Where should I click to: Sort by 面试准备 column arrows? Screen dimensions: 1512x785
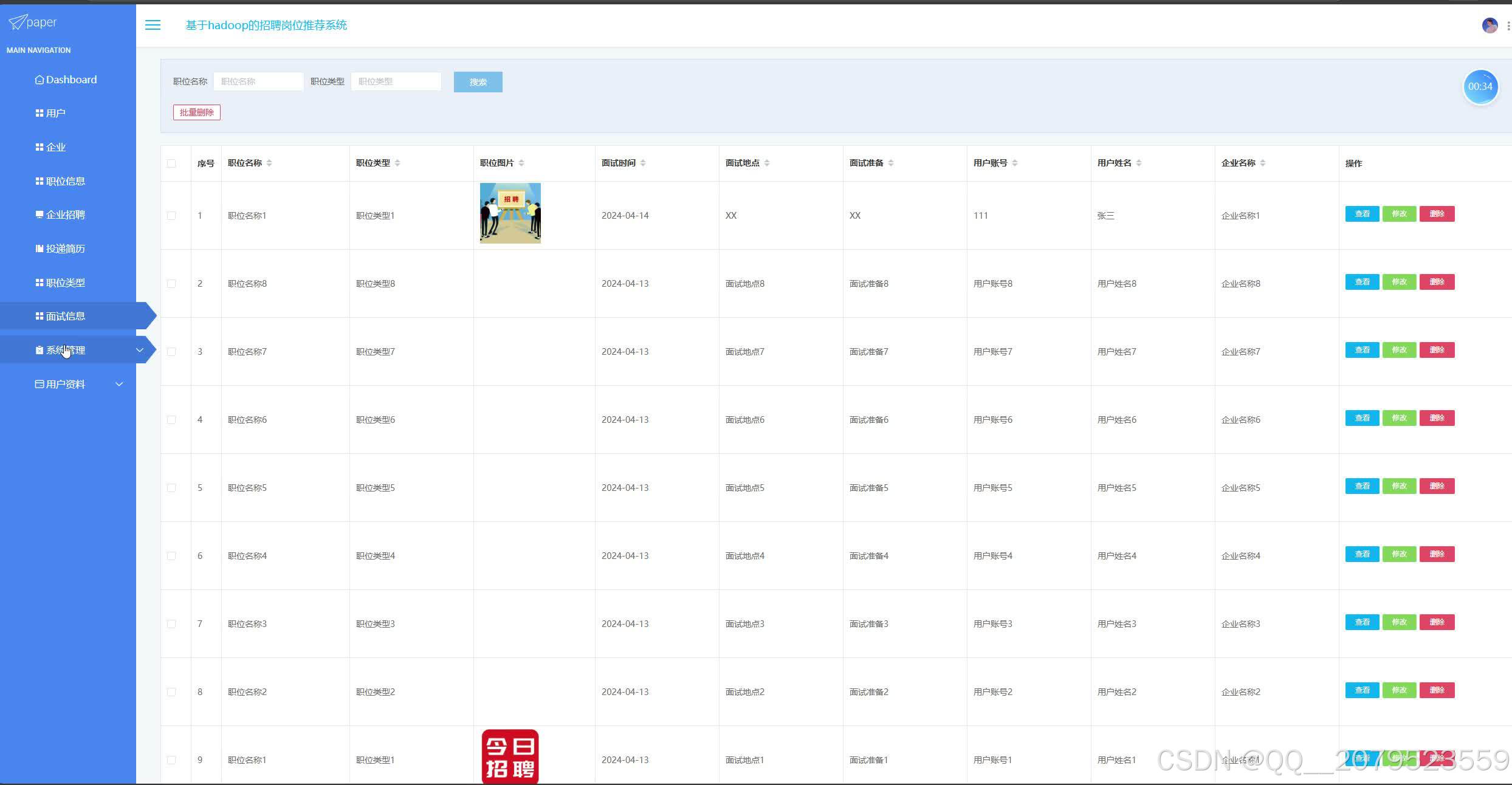click(891, 163)
